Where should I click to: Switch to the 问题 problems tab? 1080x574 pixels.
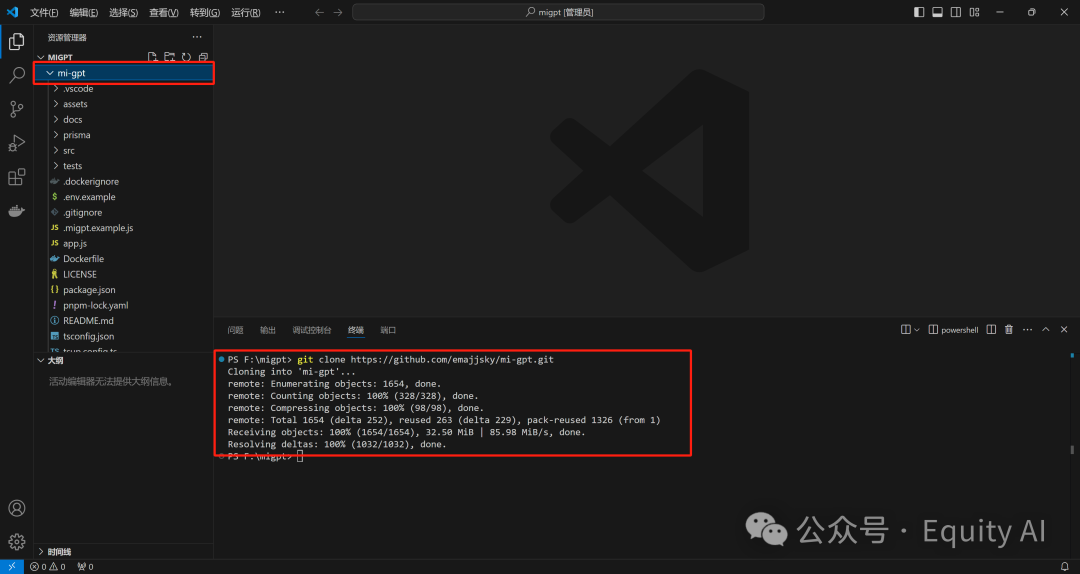236,330
